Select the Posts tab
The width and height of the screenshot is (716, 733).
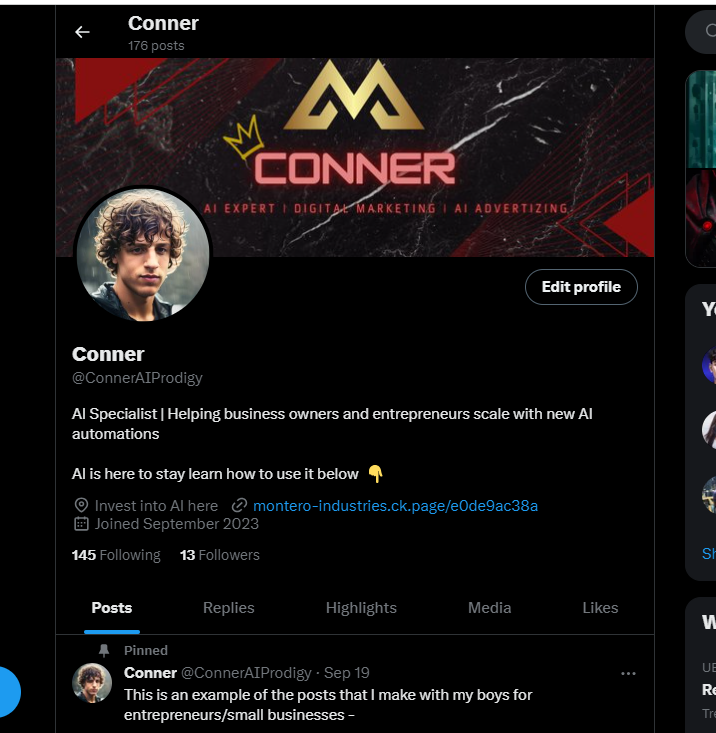pyautogui.click(x=112, y=608)
